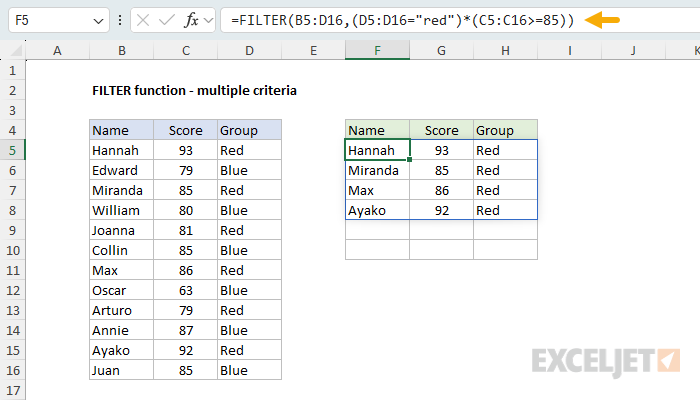Select row 12 header
This screenshot has width=700, height=400.
point(12,291)
